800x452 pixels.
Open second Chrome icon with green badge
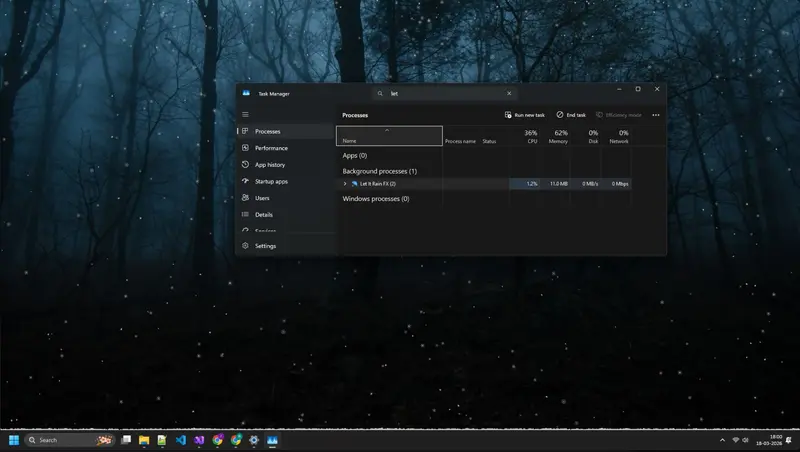pyautogui.click(x=236, y=440)
